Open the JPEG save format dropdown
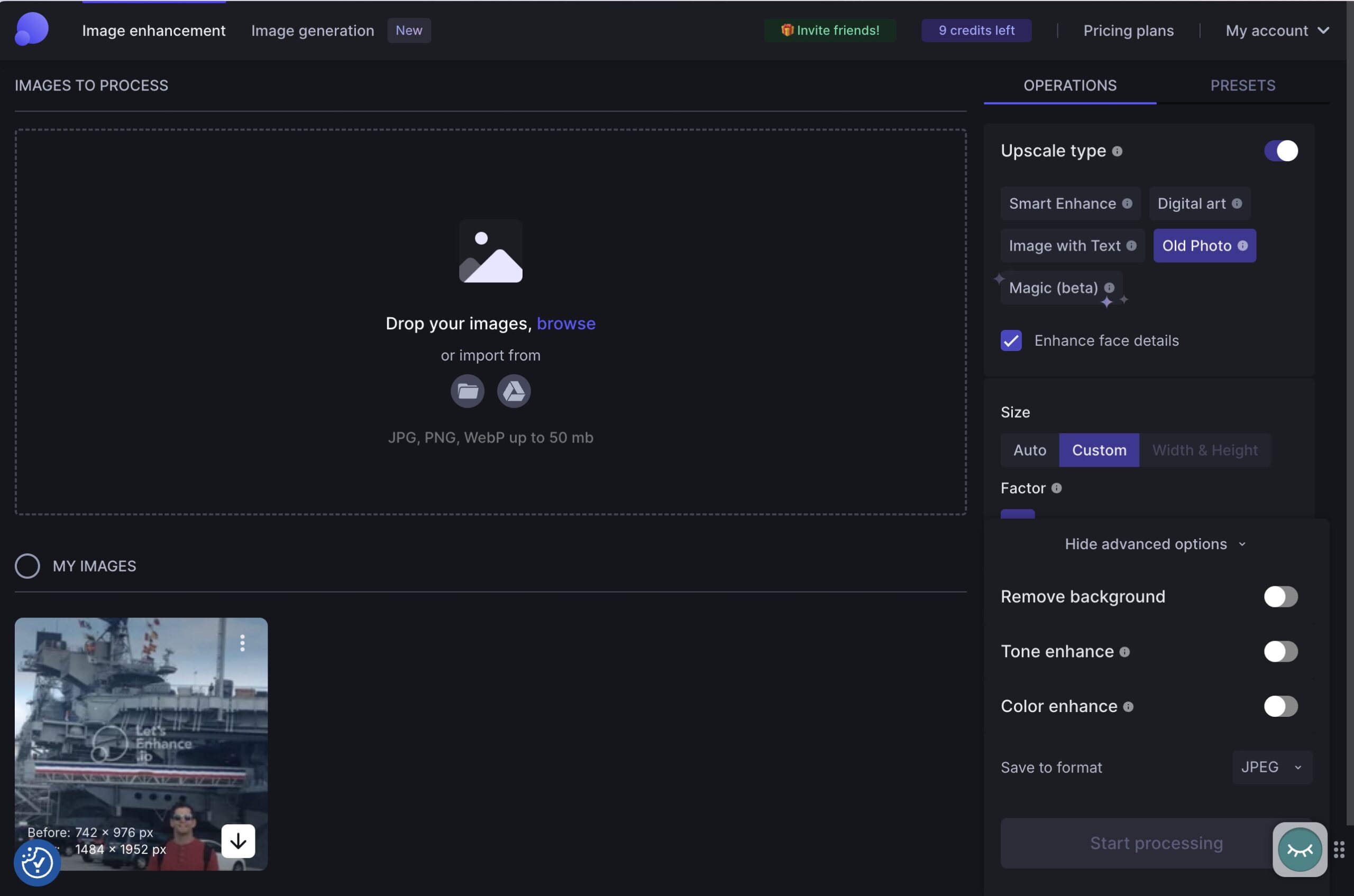This screenshot has height=896, width=1354. [1271, 767]
